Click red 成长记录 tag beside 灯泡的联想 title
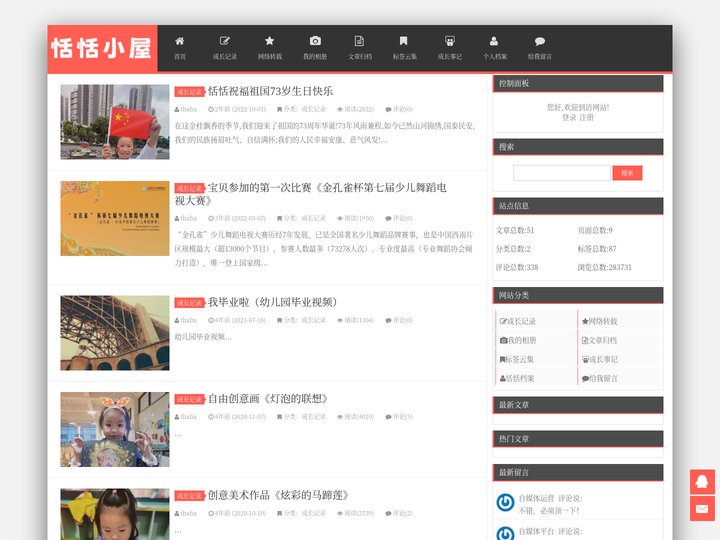 click(189, 399)
